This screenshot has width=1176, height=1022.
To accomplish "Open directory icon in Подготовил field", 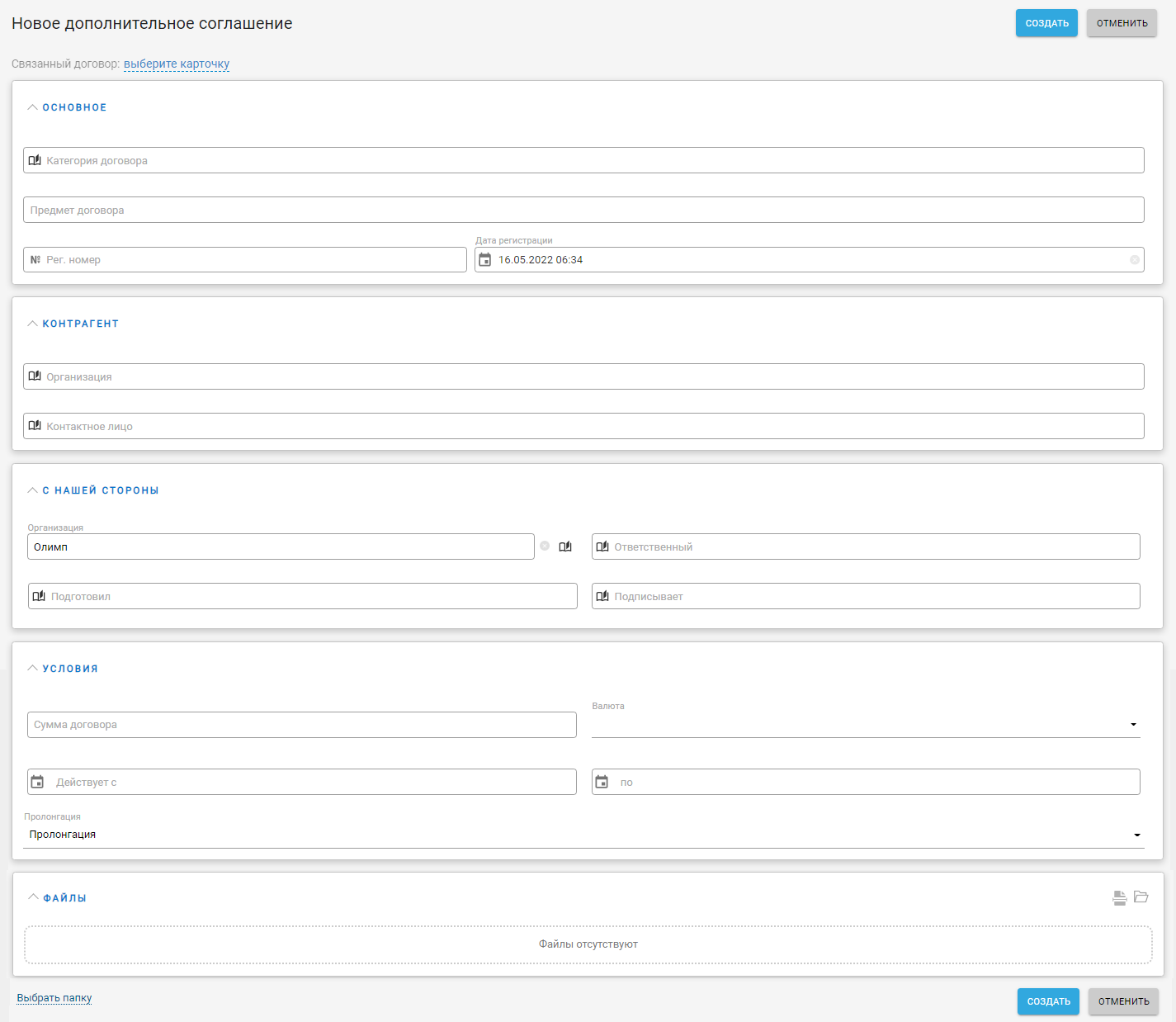I will click(x=39, y=596).
